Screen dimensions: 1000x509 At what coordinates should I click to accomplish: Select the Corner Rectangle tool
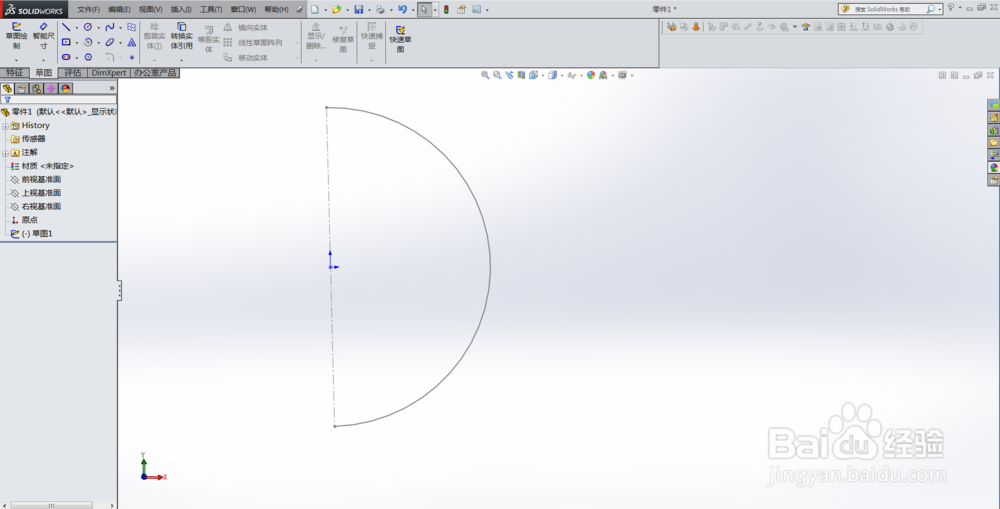(x=66, y=42)
